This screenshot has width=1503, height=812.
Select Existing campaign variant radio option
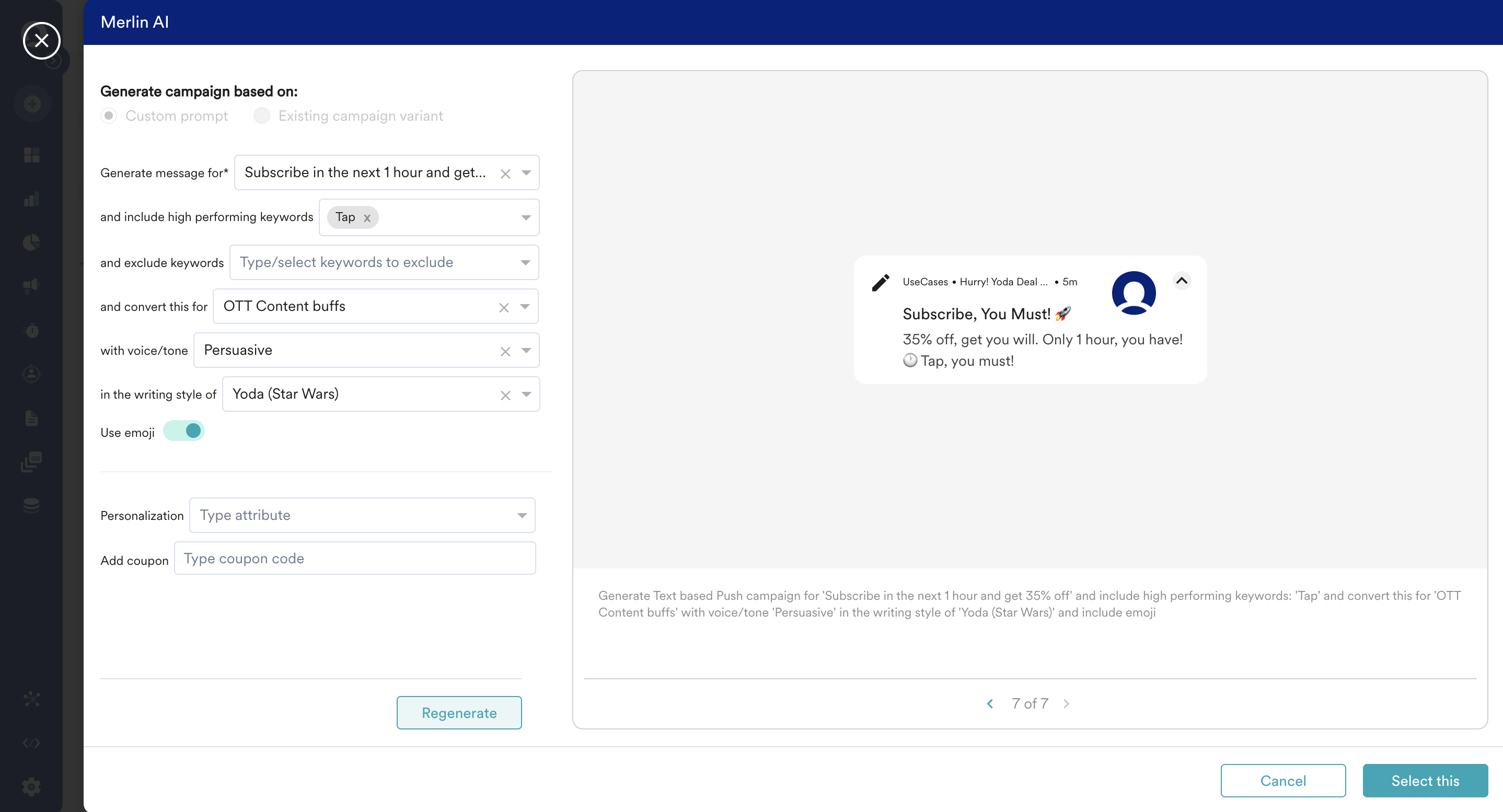pos(262,115)
